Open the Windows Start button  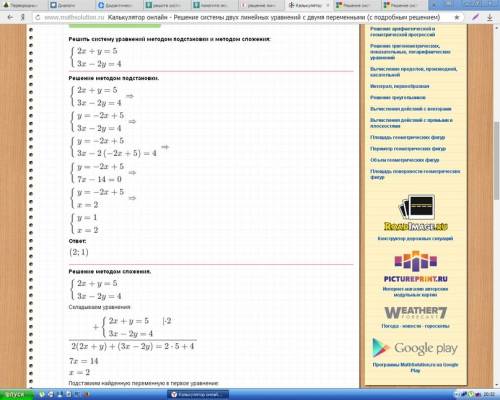[x=16, y=395]
